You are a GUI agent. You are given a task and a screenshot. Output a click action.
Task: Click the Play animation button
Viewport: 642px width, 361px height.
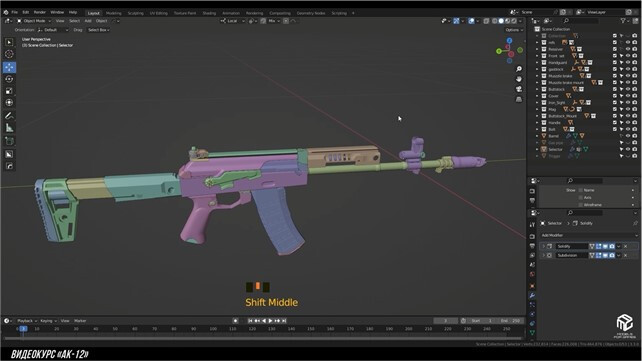(x=270, y=321)
